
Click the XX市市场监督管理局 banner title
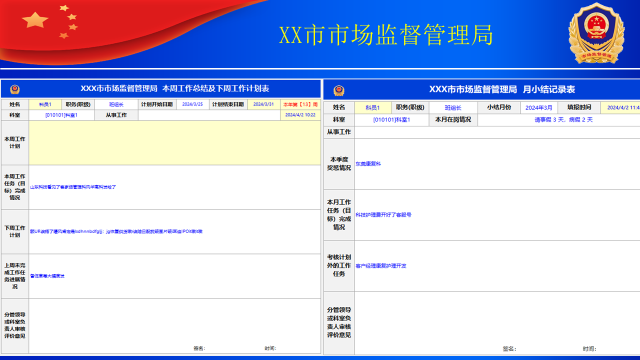386,35
